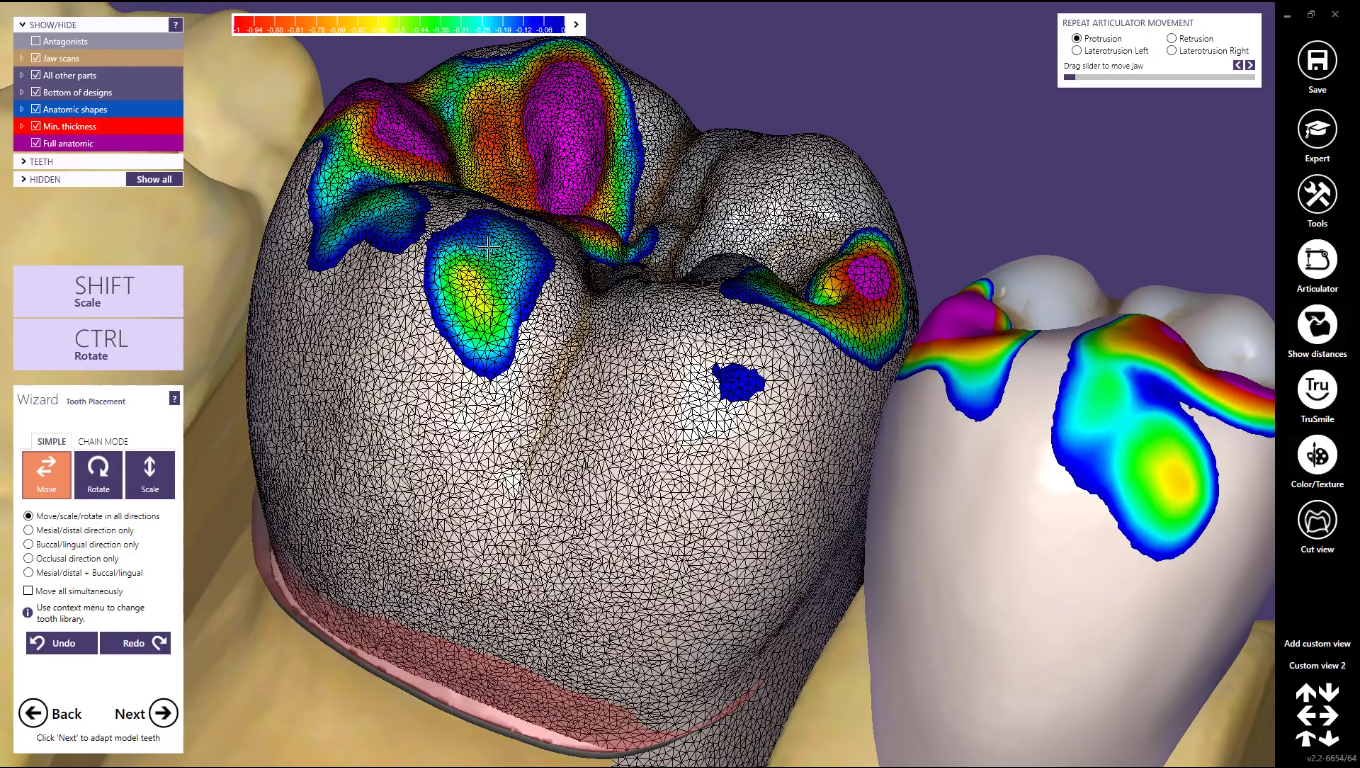Click the right arrow view icon
This screenshot has width=1360, height=768.
pyautogui.click(x=1329, y=716)
